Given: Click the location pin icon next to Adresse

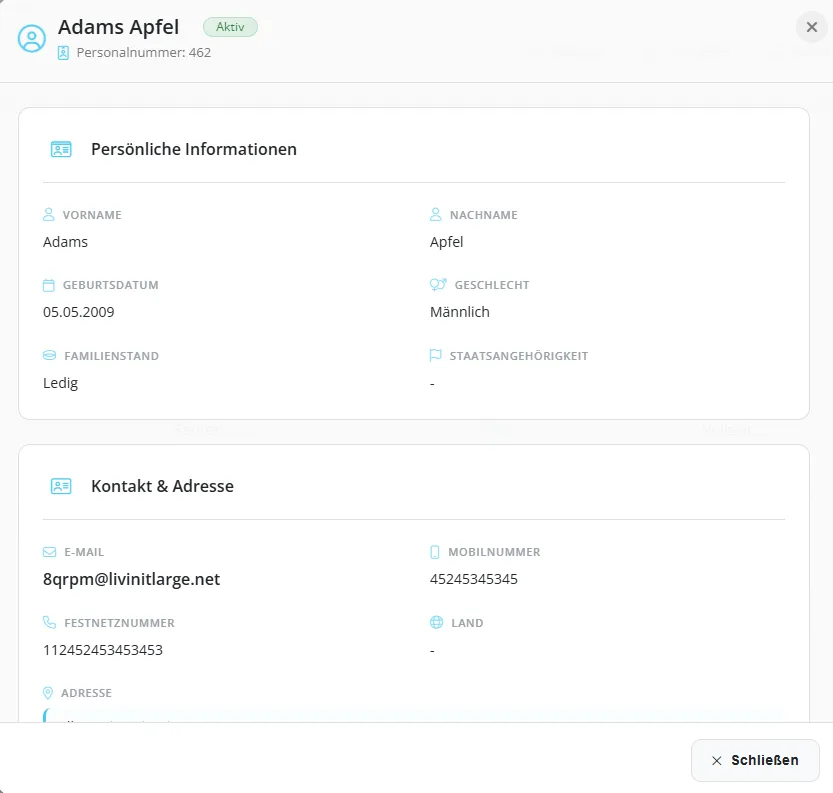Looking at the screenshot, I should pyautogui.click(x=48, y=693).
